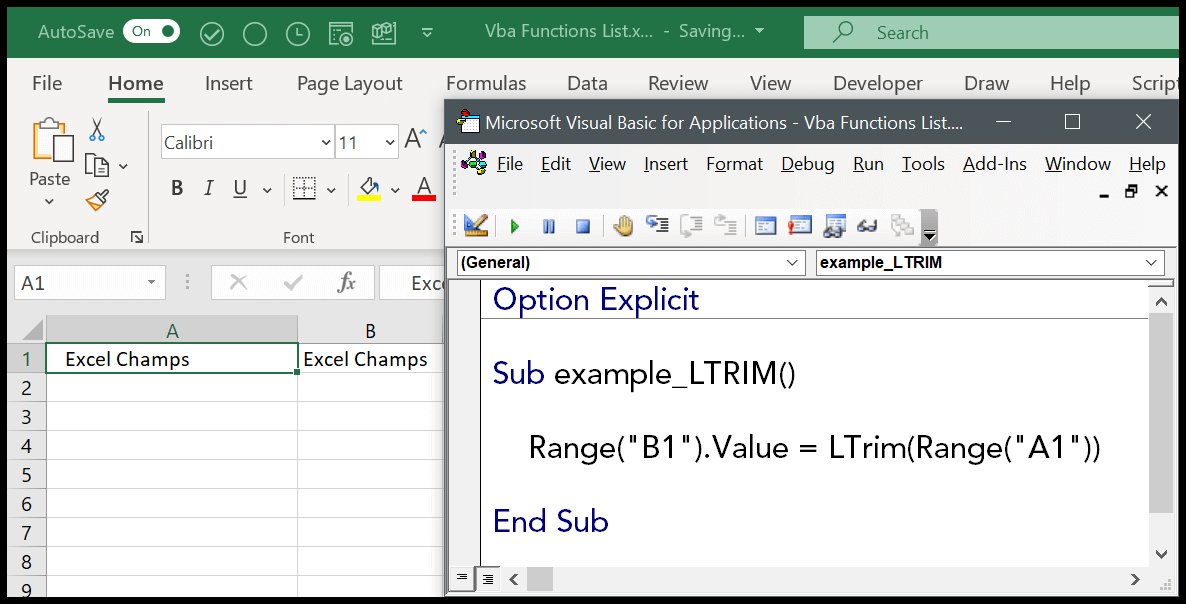This screenshot has width=1186, height=604.
Task: Open the Immediate Window via its toolbar icon
Action: tap(799, 226)
